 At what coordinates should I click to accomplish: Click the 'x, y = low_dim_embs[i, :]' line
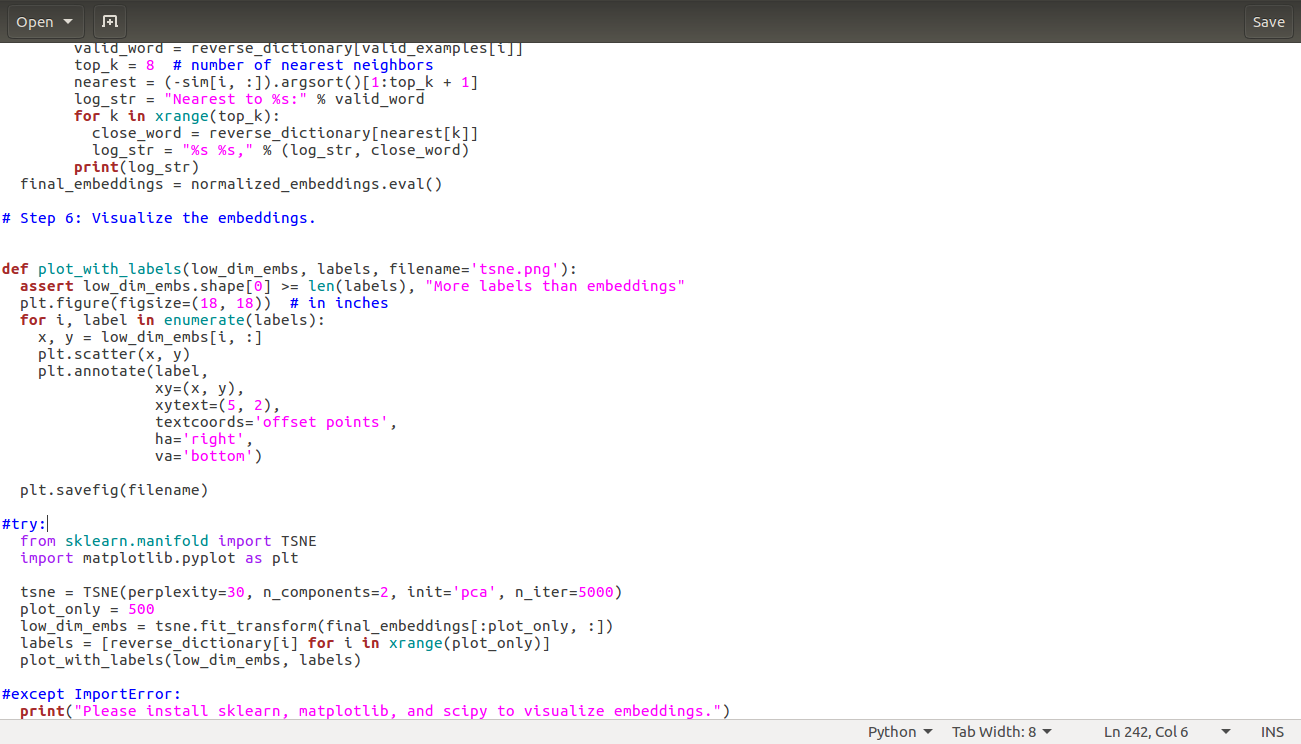[x=150, y=337]
